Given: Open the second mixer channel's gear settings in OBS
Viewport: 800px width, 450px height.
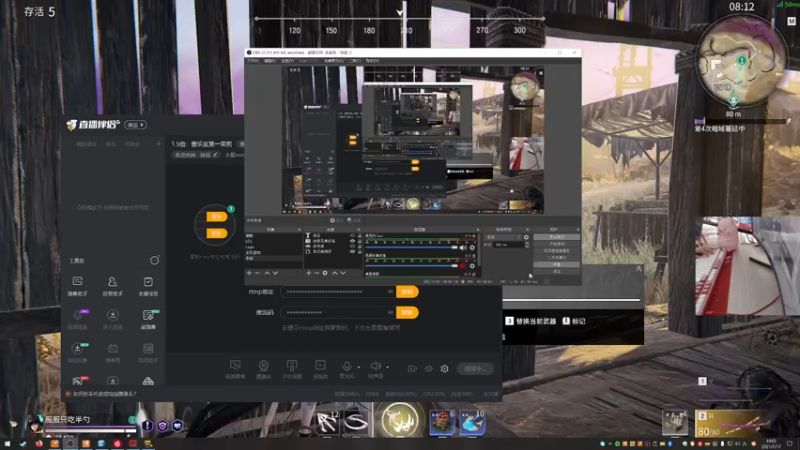Looking at the screenshot, I should coord(472,266).
